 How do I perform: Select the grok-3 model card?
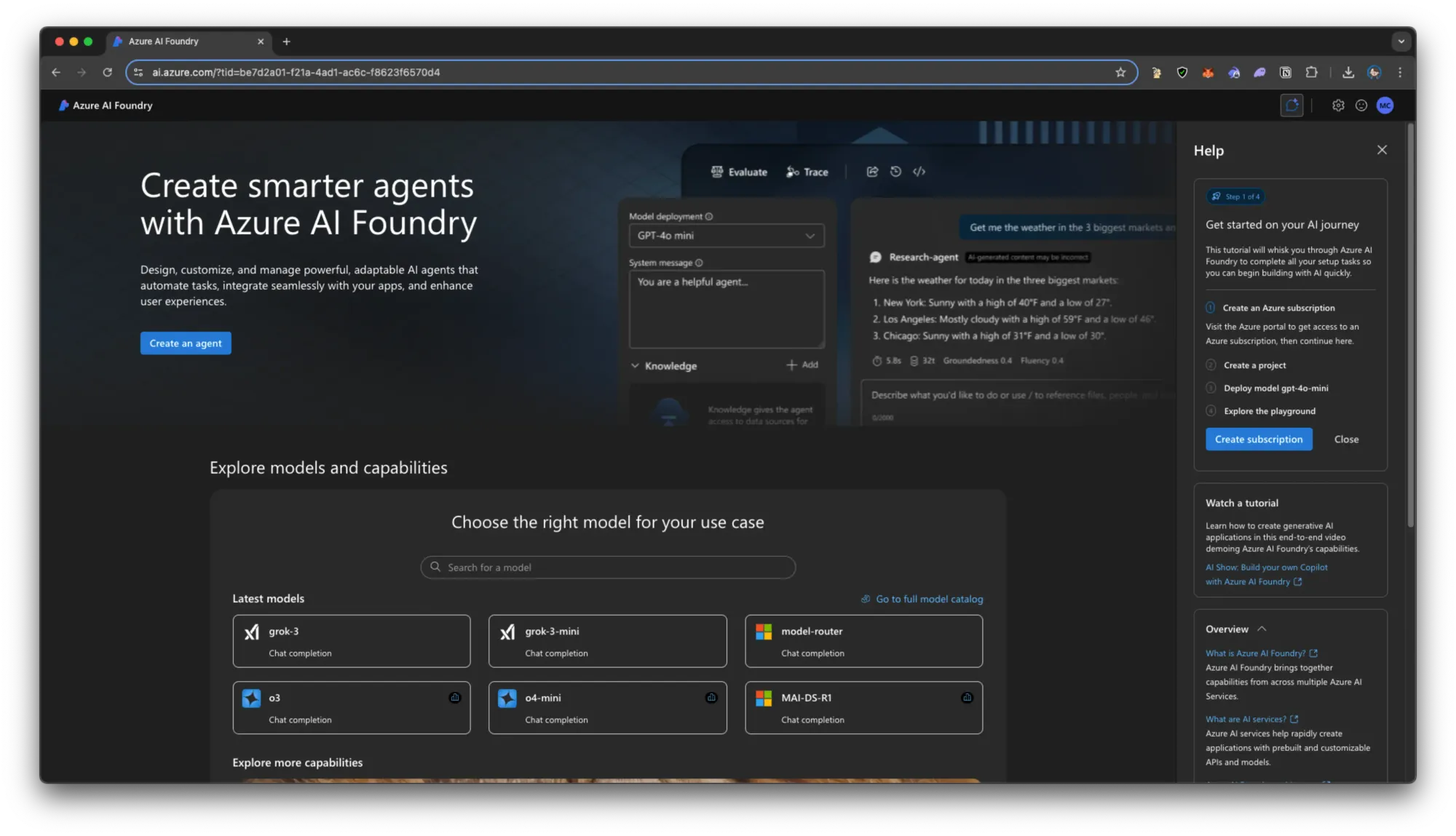click(352, 641)
